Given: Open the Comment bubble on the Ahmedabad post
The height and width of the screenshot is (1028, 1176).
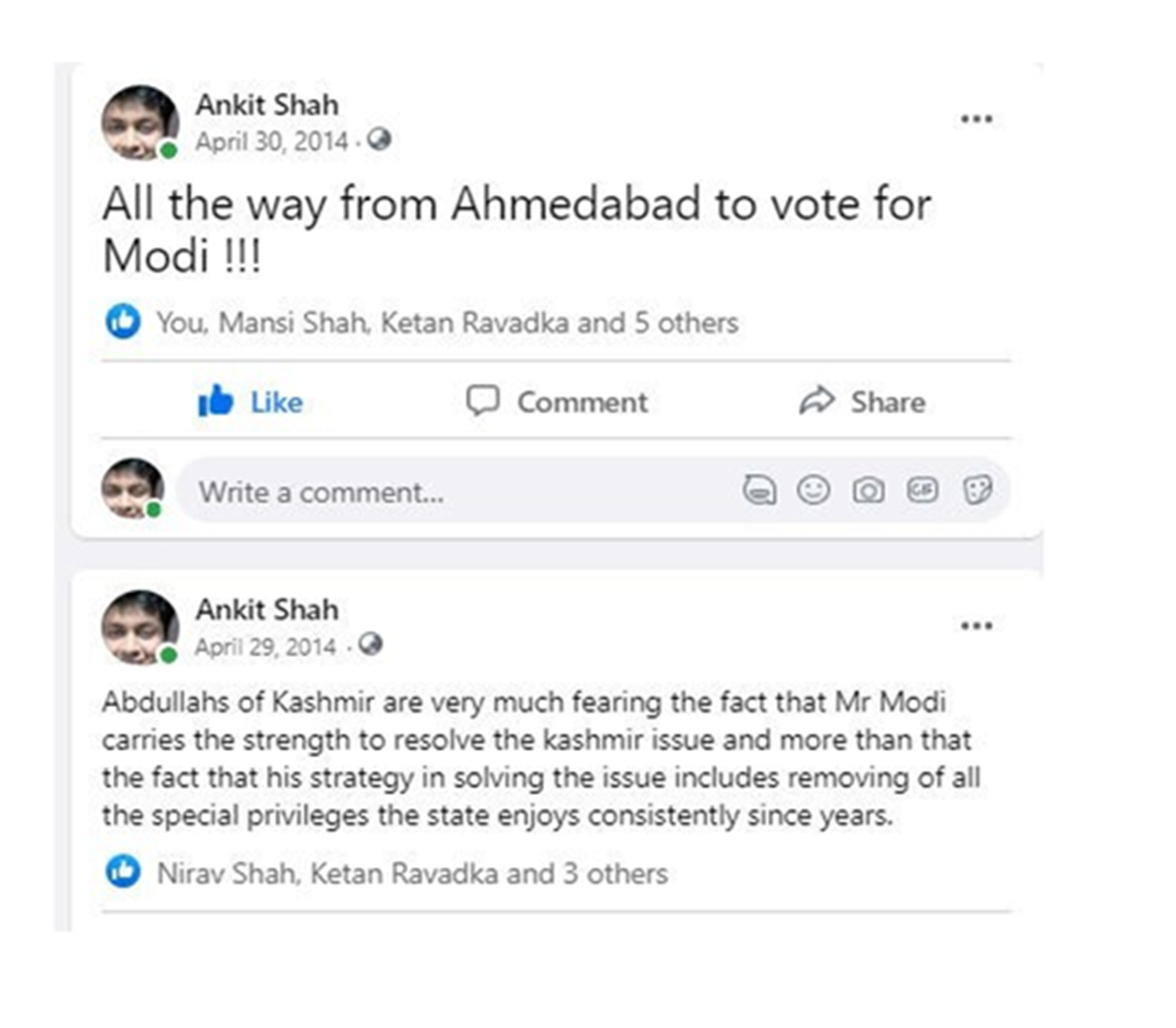Looking at the screenshot, I should pos(559,401).
